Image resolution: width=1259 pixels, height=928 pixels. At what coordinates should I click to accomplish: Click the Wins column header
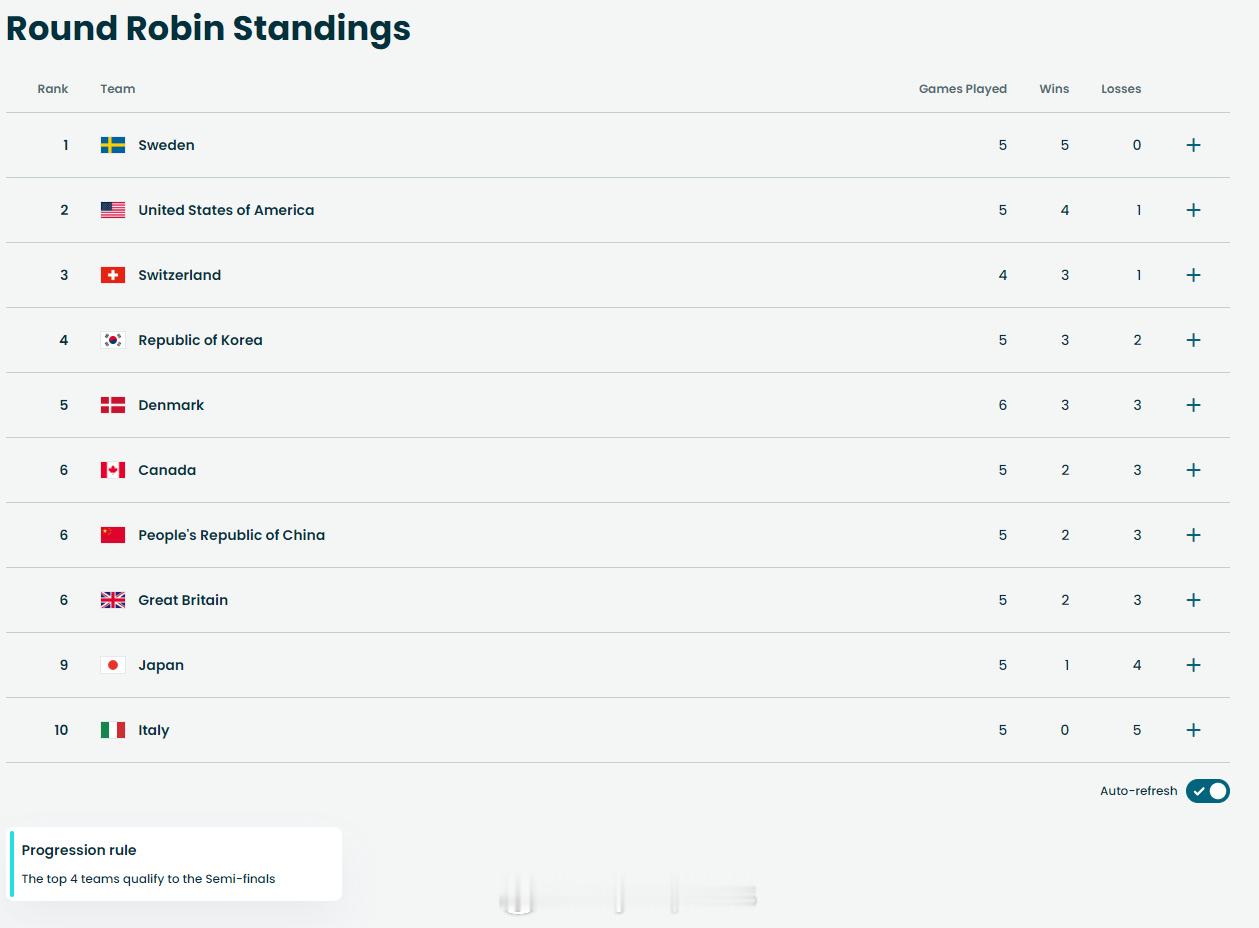pyautogui.click(x=1054, y=89)
